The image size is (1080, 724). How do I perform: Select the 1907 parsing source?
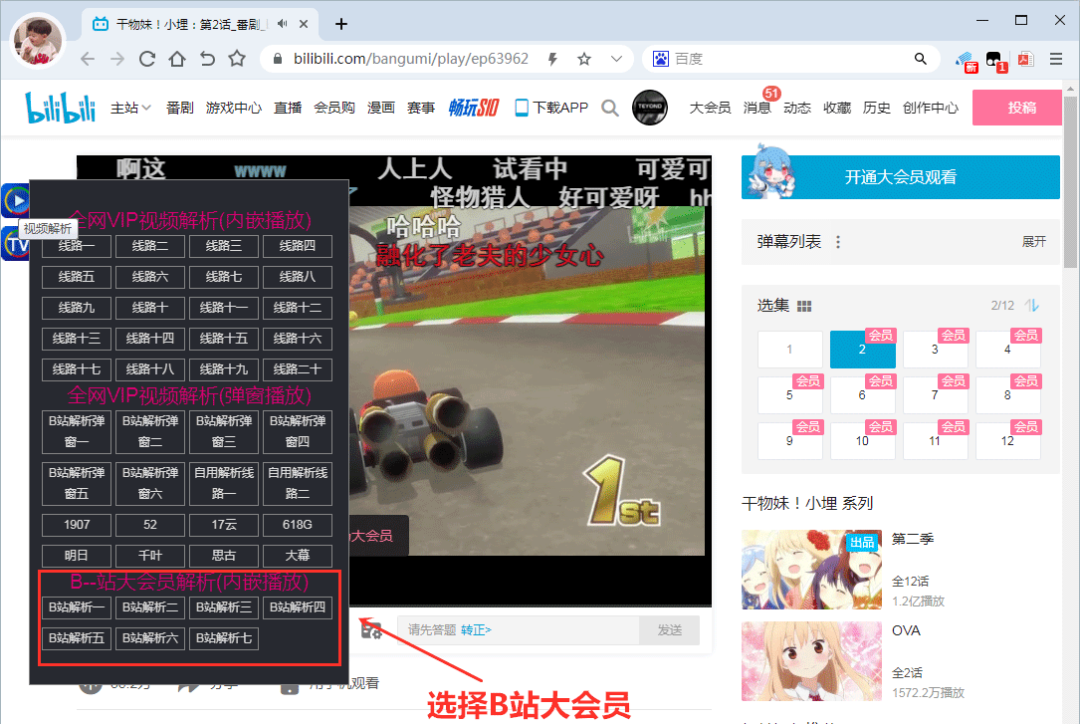click(x=76, y=525)
